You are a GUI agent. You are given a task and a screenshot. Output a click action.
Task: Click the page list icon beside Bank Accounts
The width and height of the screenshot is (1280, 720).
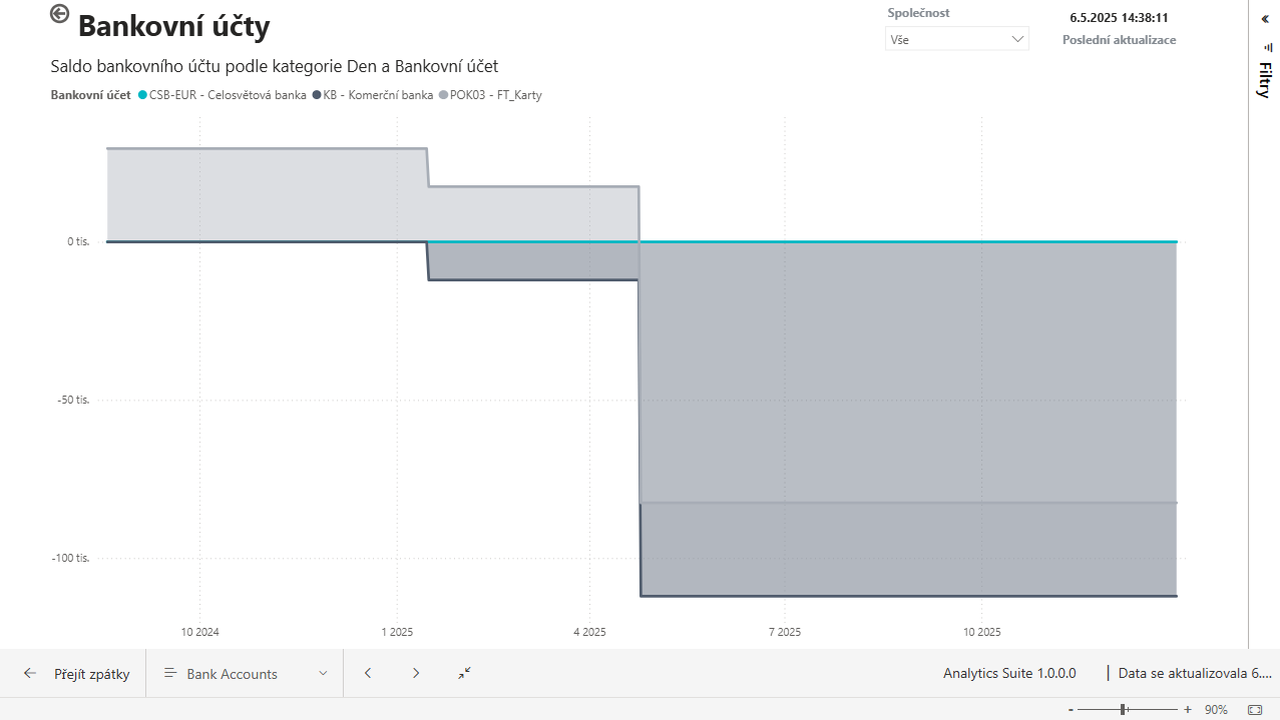[x=170, y=674]
